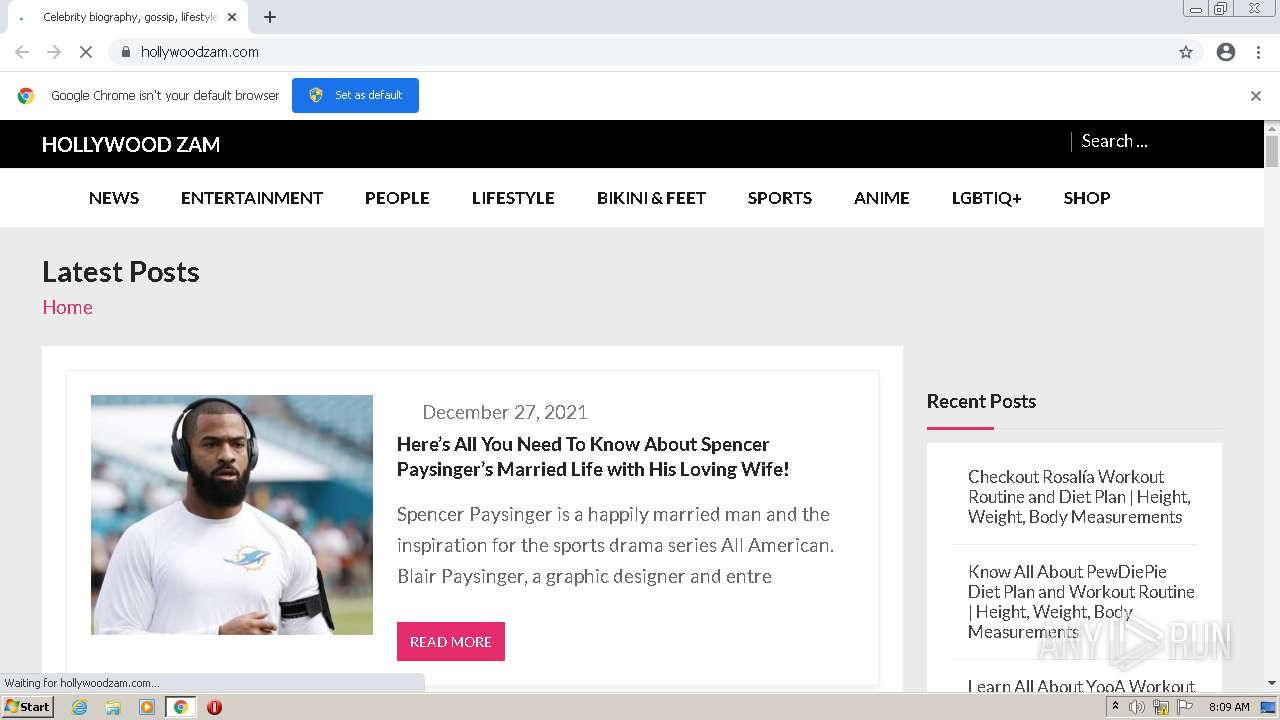Go forward to the next page
Screen dimensions: 1280x720
click(x=54, y=52)
